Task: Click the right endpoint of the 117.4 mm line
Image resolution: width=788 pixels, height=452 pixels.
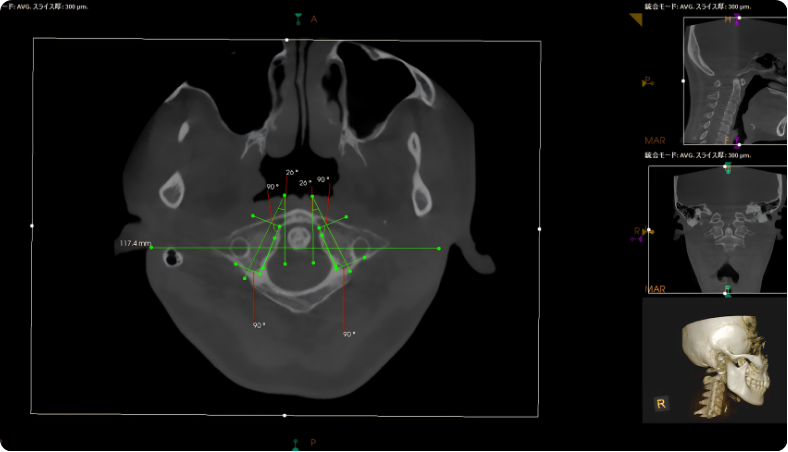Action: [x=439, y=248]
